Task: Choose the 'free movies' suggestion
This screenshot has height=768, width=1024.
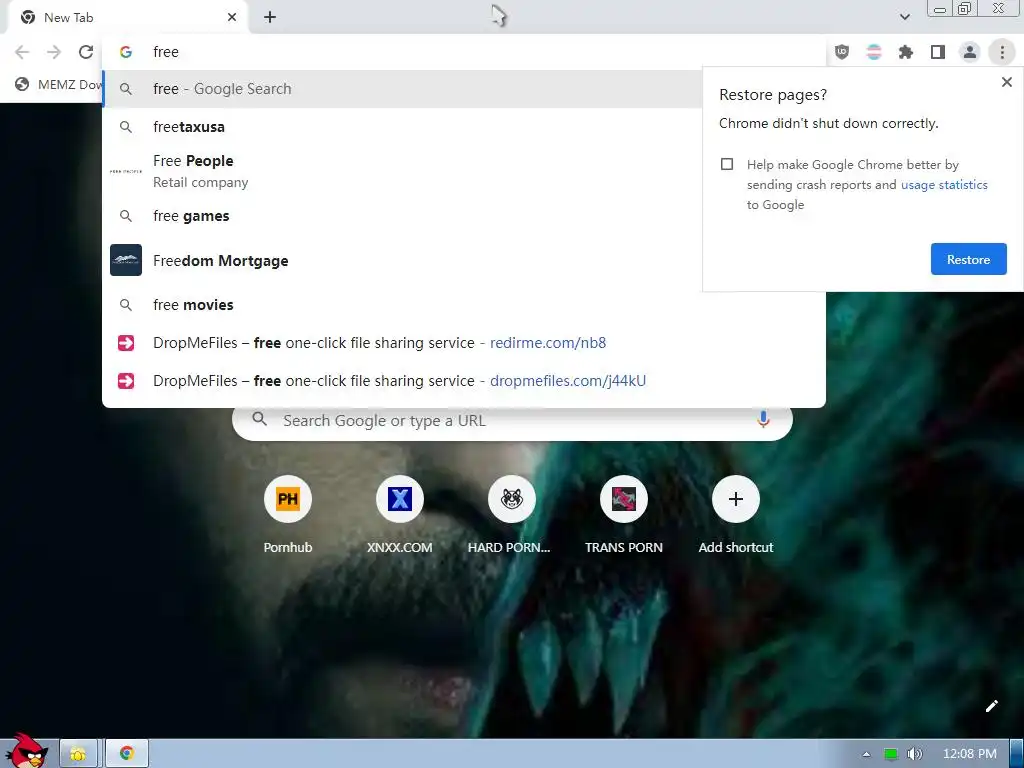Action: [x=464, y=305]
